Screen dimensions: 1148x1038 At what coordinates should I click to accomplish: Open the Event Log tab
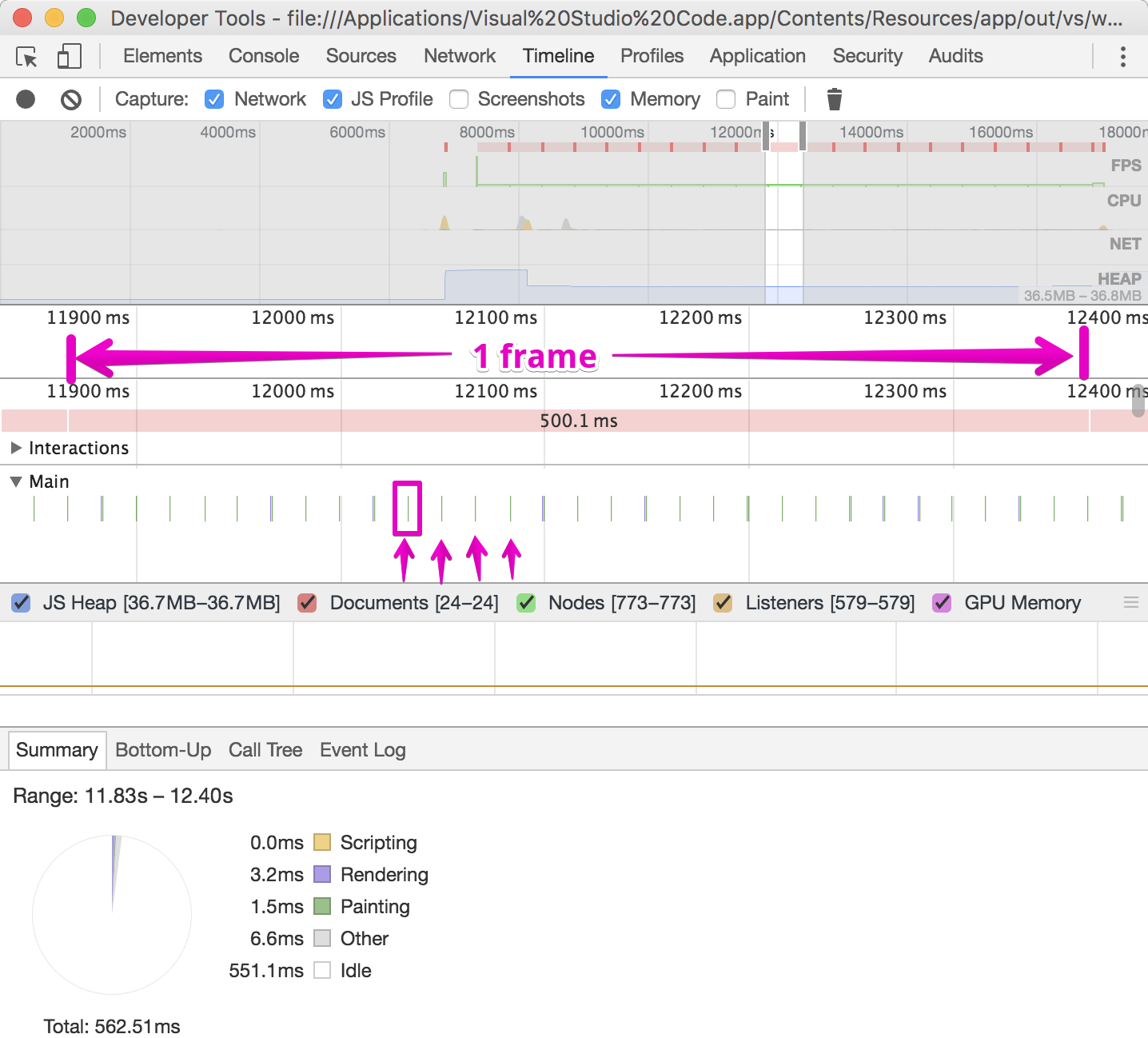(363, 750)
